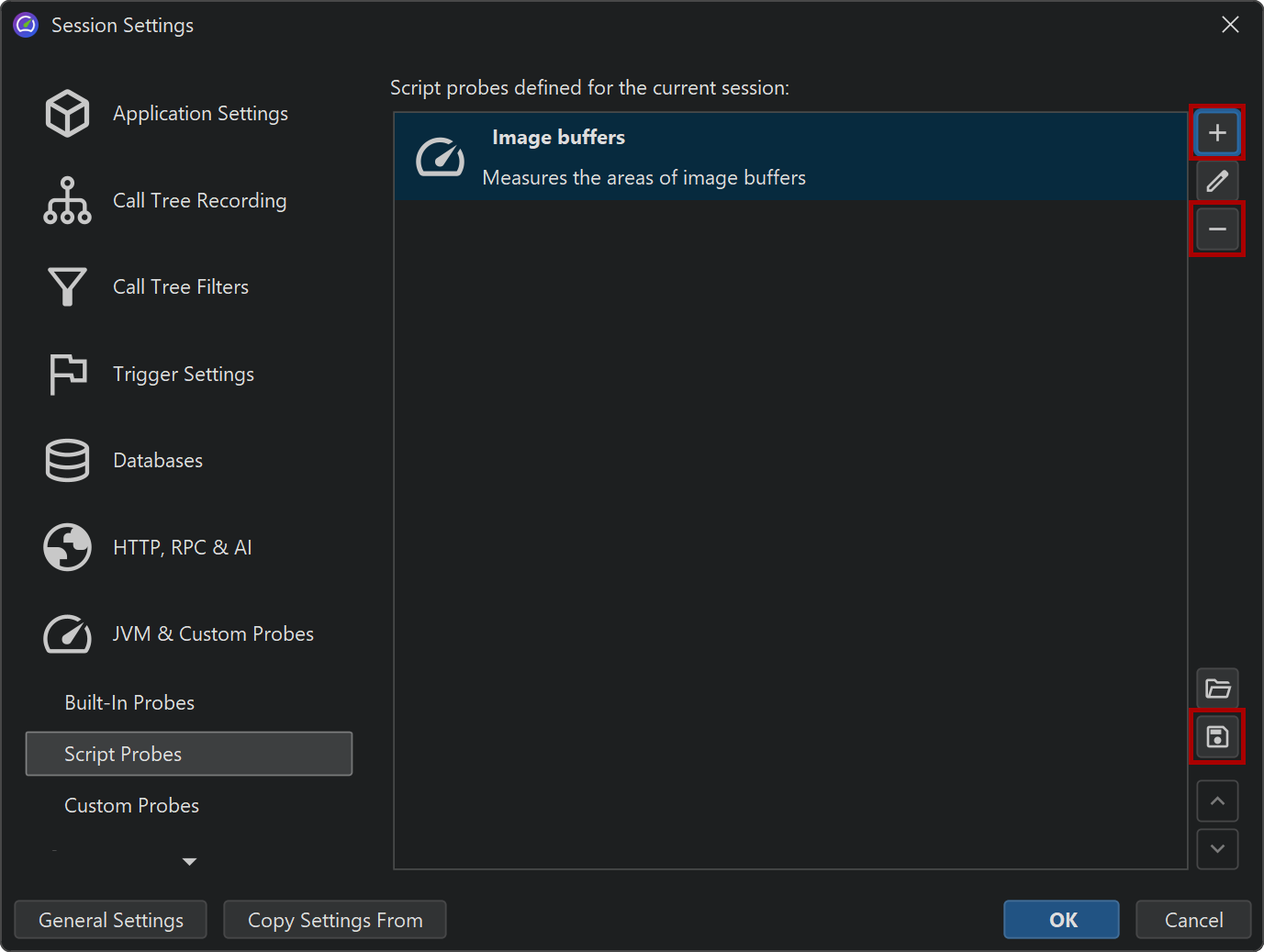The width and height of the screenshot is (1264, 952).
Task: Open the HTTP, RPC & AI section
Action: tap(182, 548)
